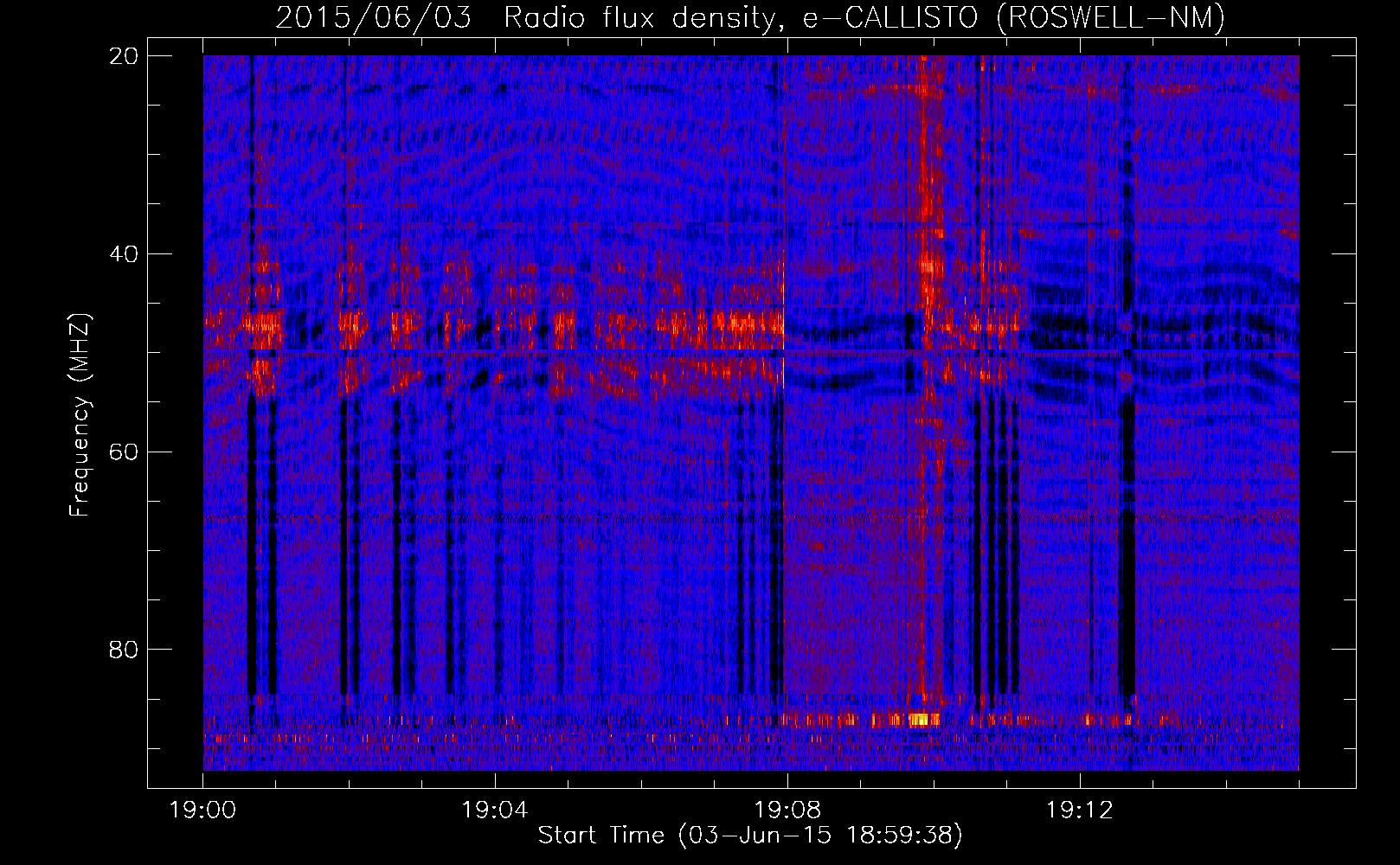Click the bright yellow burst near 87 MHz
Viewport: 1400px width, 865px height.
(x=923, y=720)
